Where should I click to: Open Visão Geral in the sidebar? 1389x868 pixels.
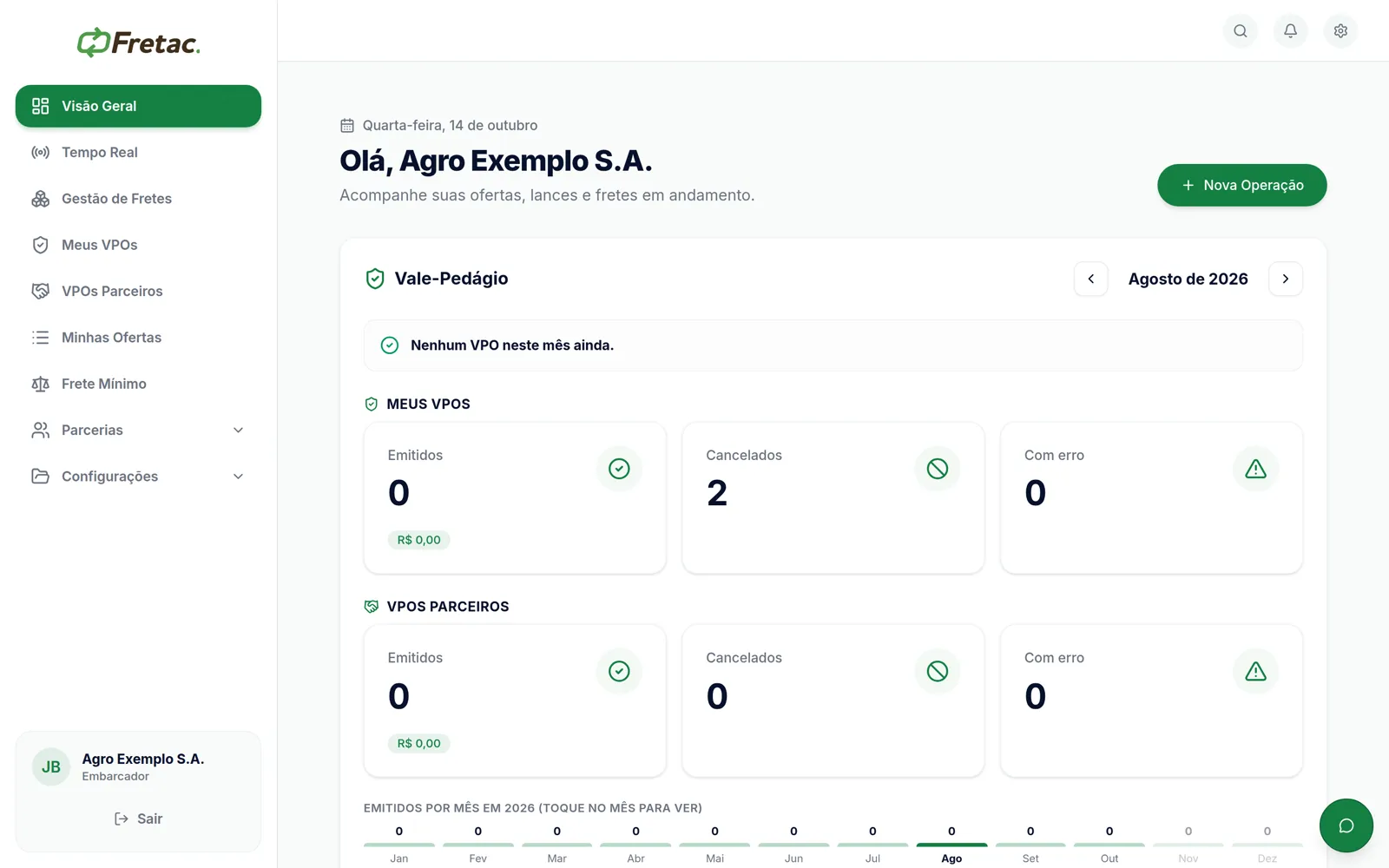tap(138, 106)
